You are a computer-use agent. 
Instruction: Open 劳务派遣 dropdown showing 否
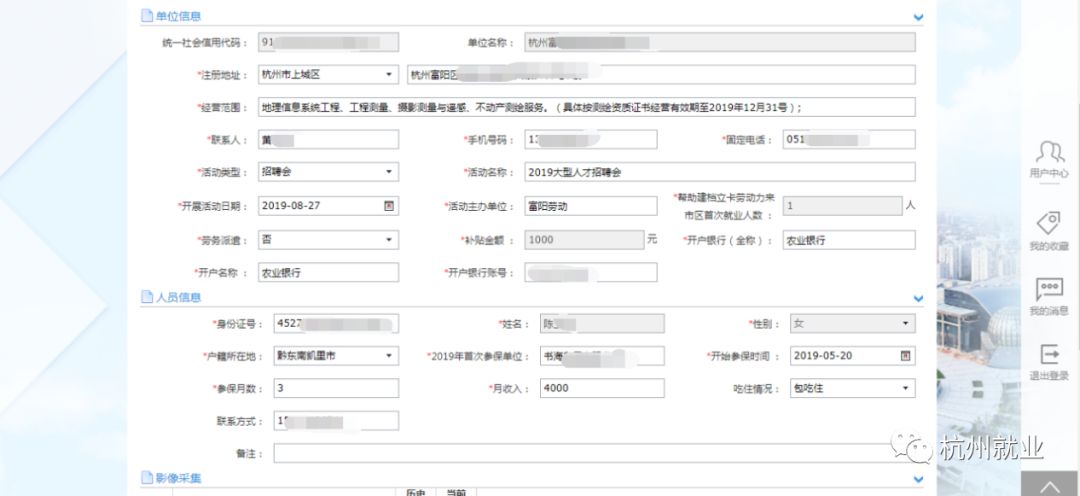(x=328, y=240)
